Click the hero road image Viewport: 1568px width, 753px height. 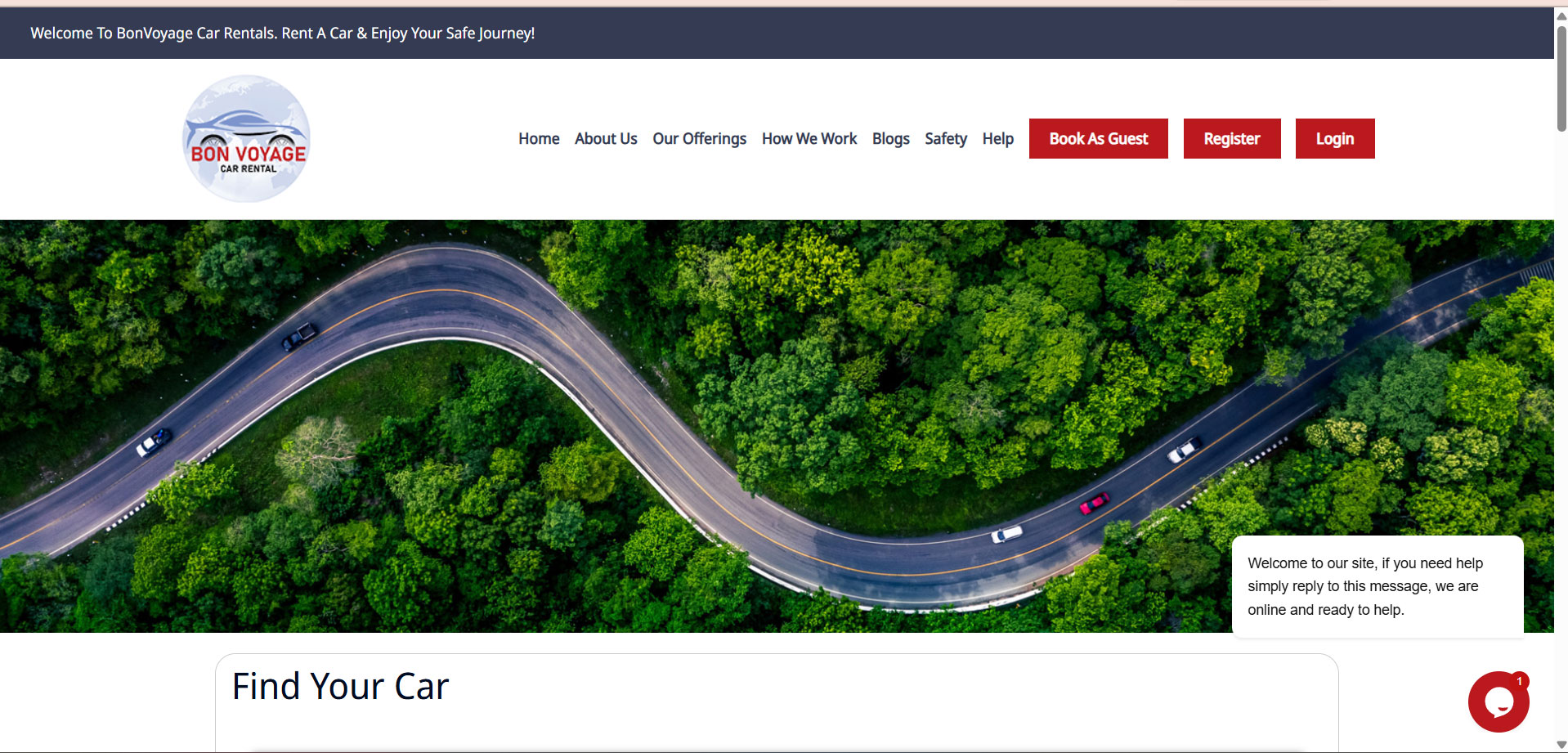tap(572, 368)
